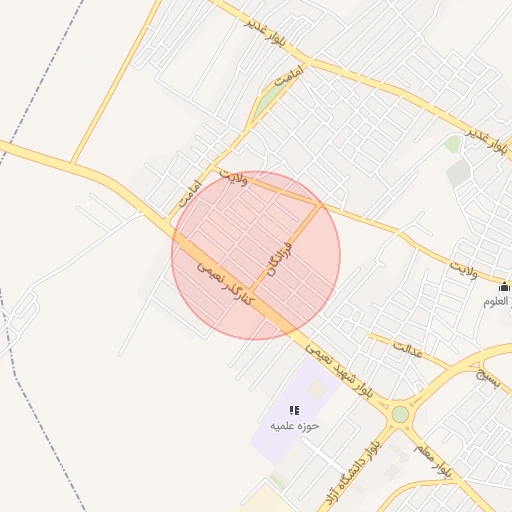Click the حوزه علمیه seminary icon
Image resolution: width=512 pixels, height=512 pixels.
point(294,410)
